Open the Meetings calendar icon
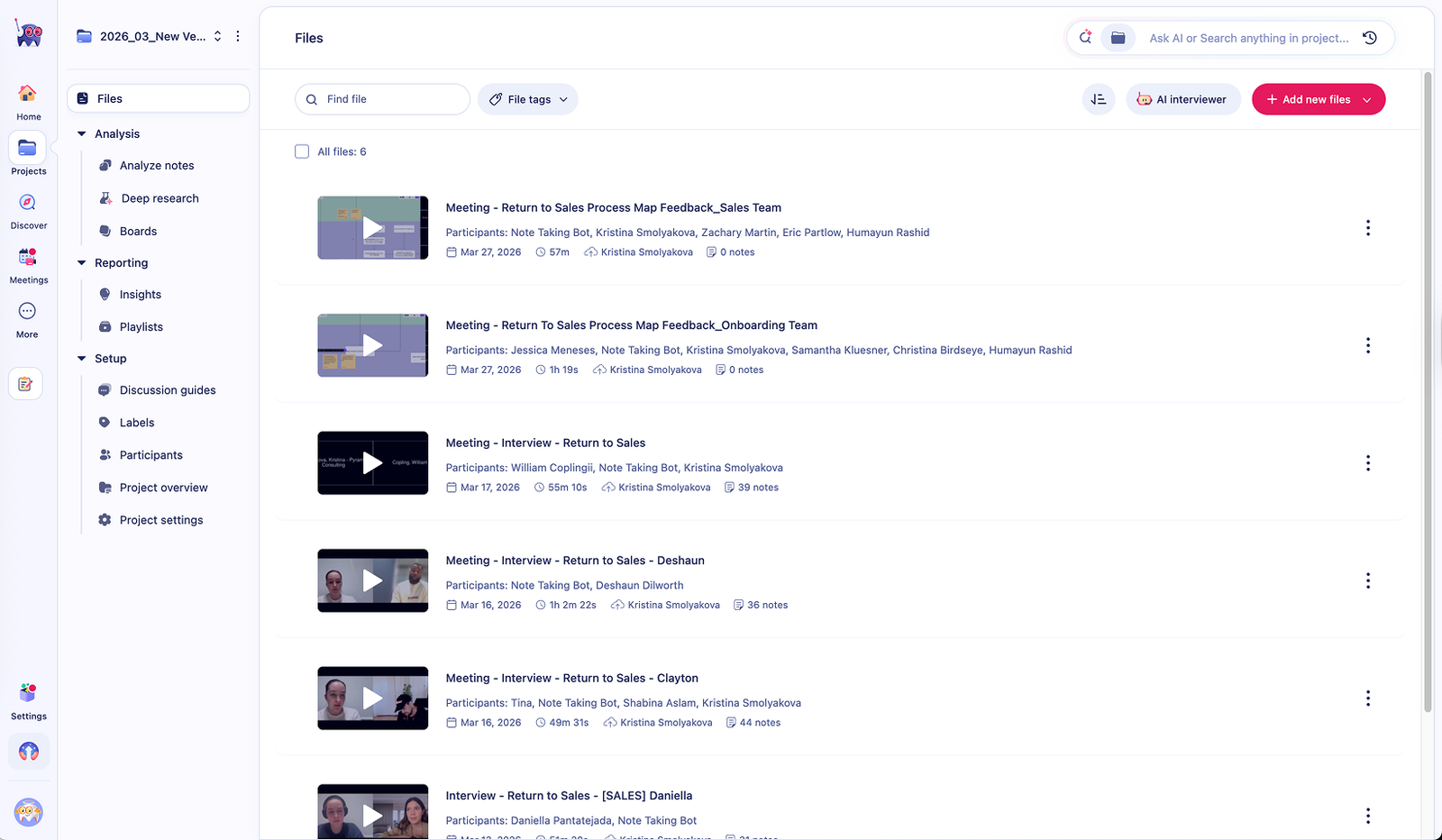 pyautogui.click(x=28, y=257)
